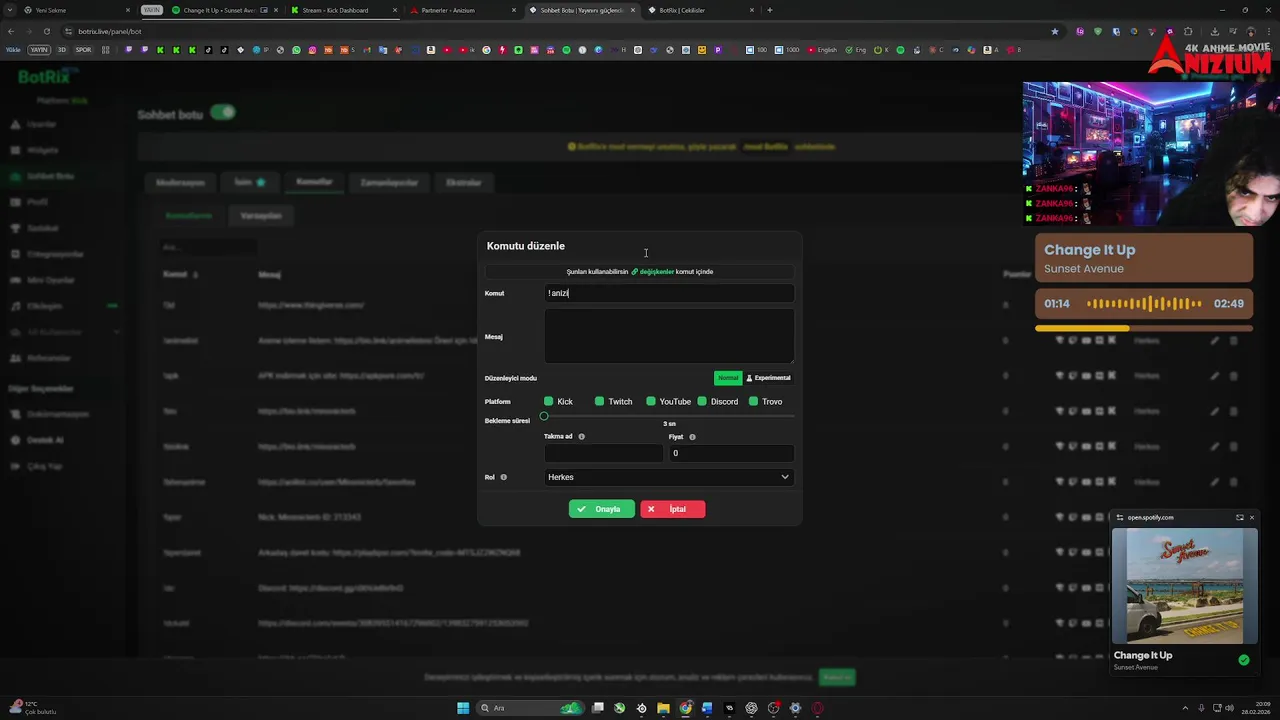Click the browser address bar
The image size is (1280, 720).
(560, 31)
